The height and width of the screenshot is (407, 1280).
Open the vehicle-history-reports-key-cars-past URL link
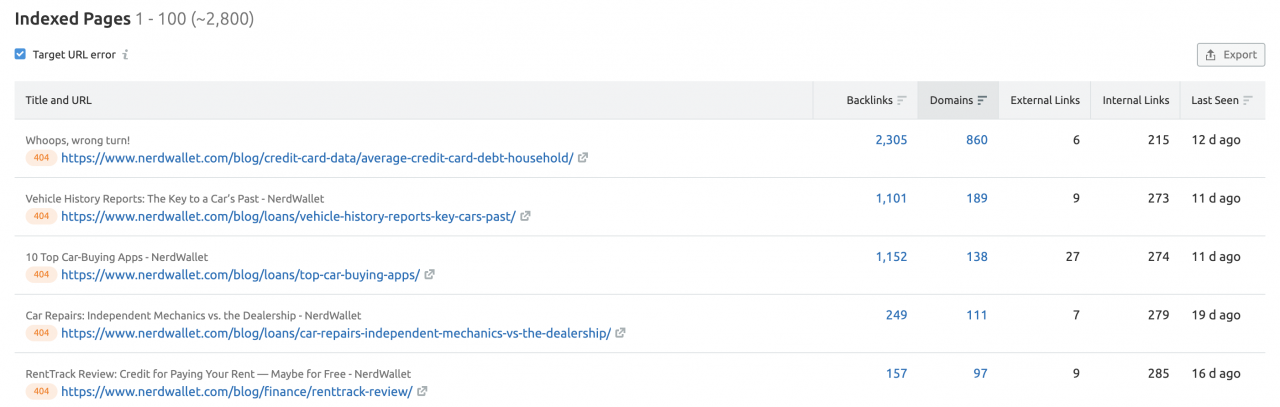point(288,216)
